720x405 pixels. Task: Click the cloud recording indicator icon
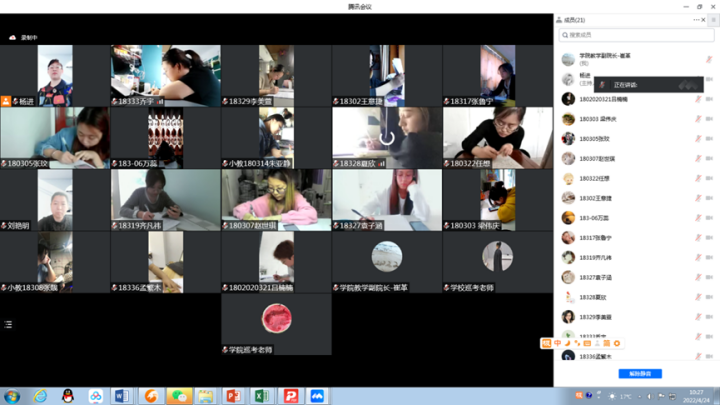pyautogui.click(x=12, y=38)
